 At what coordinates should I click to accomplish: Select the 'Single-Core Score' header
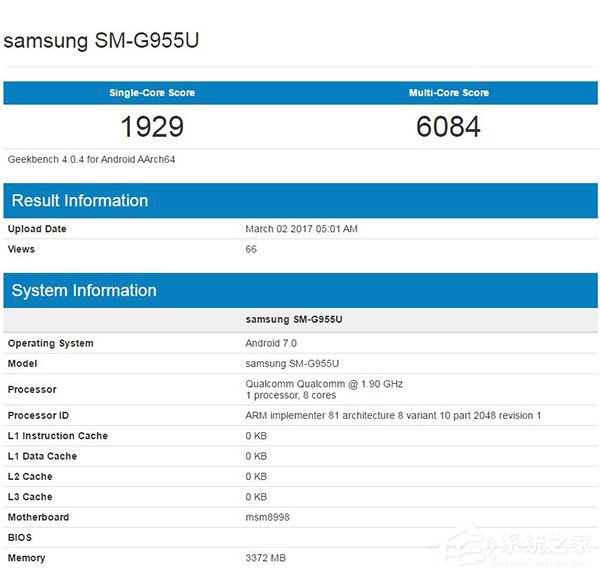tap(152, 93)
